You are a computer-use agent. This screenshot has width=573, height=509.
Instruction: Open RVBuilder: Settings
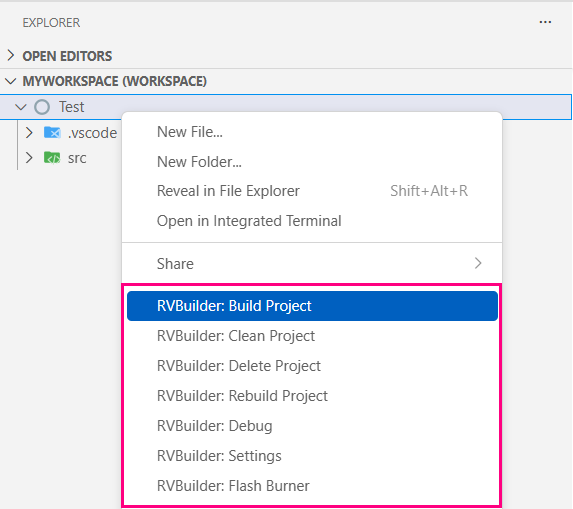point(312,456)
